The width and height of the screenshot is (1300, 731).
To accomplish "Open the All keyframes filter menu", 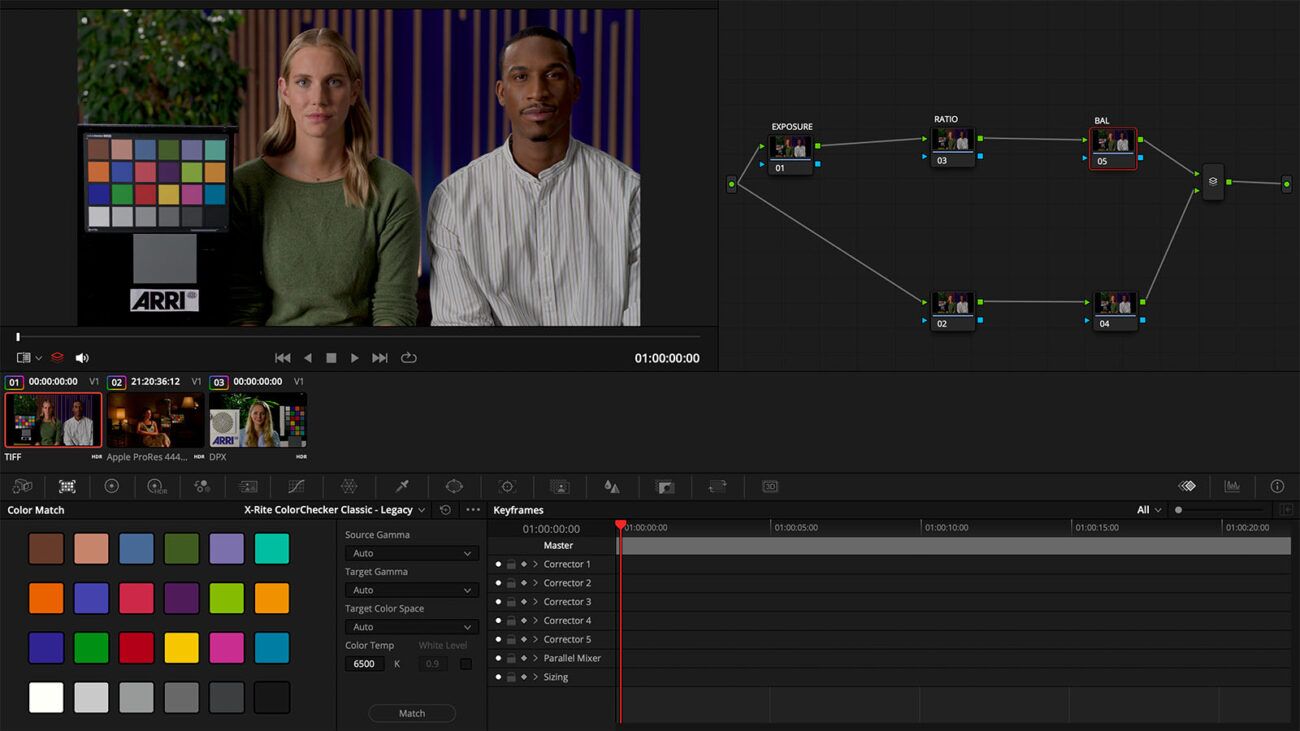I will click(1146, 509).
